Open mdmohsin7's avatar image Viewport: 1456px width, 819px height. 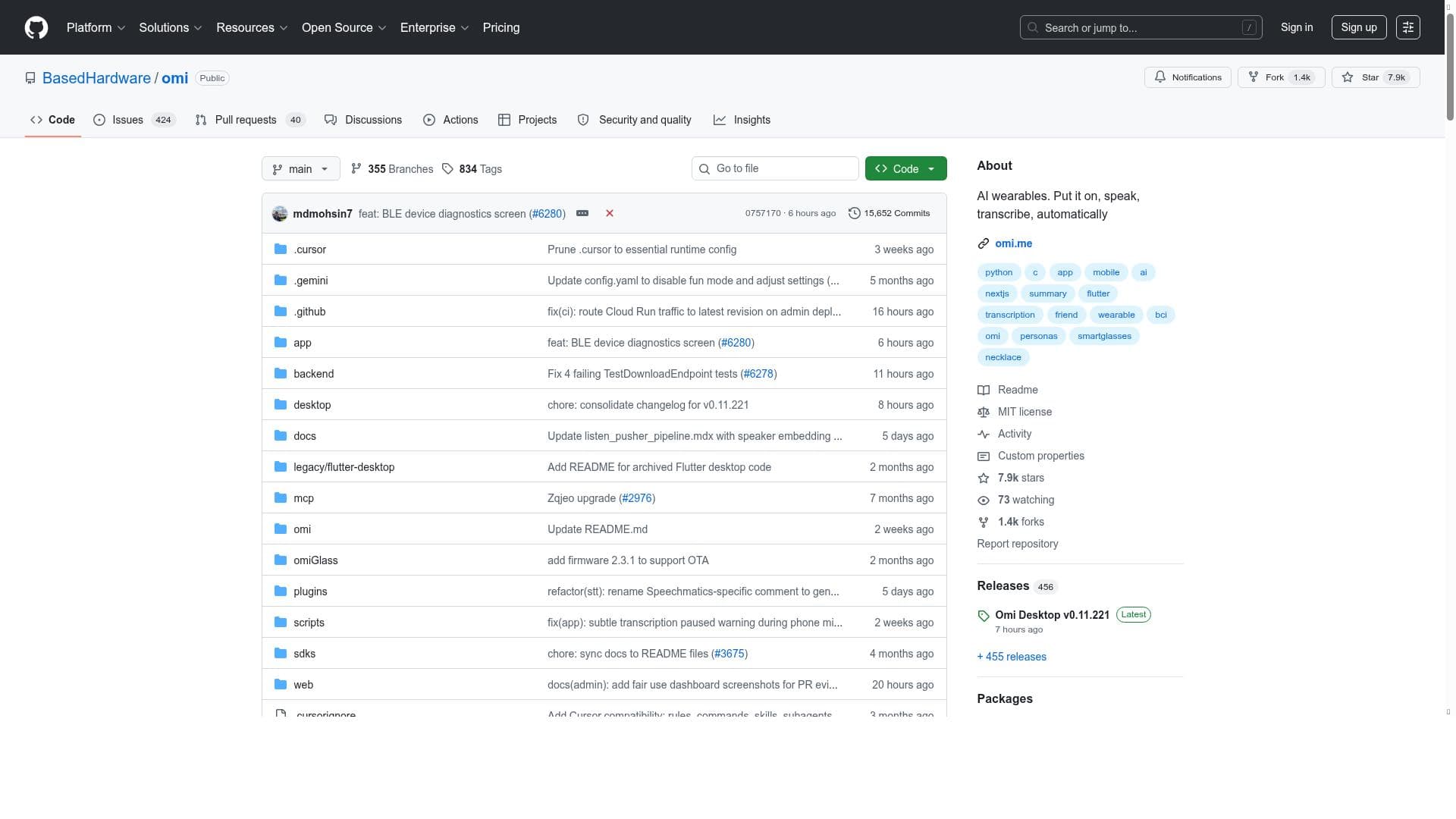(280, 214)
